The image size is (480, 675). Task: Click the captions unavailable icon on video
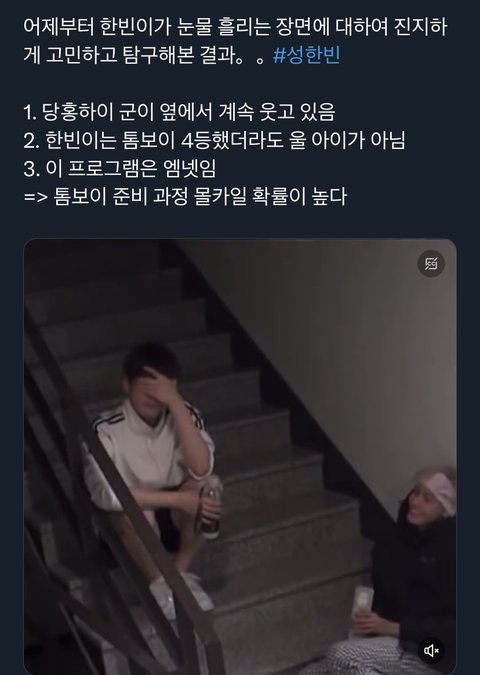431,263
